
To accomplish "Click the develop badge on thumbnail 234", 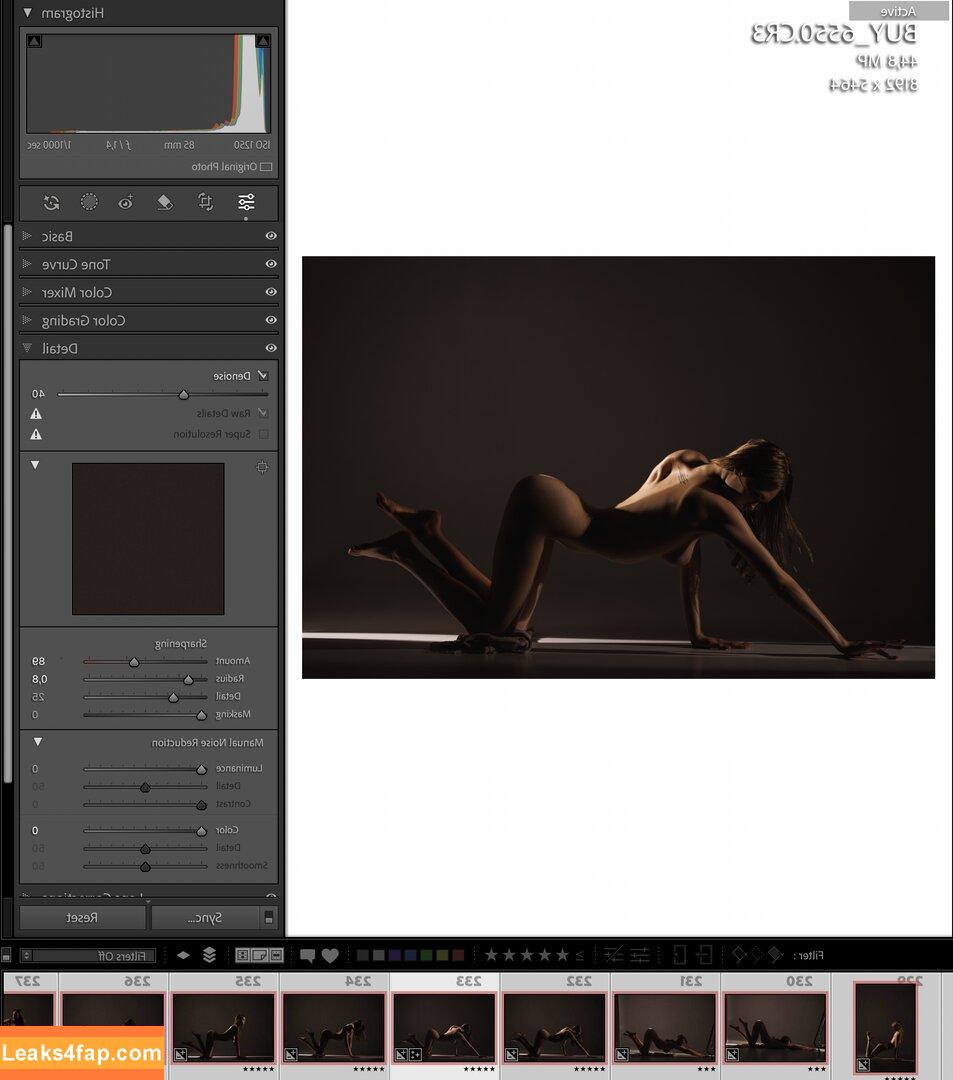I will tap(291, 1055).
